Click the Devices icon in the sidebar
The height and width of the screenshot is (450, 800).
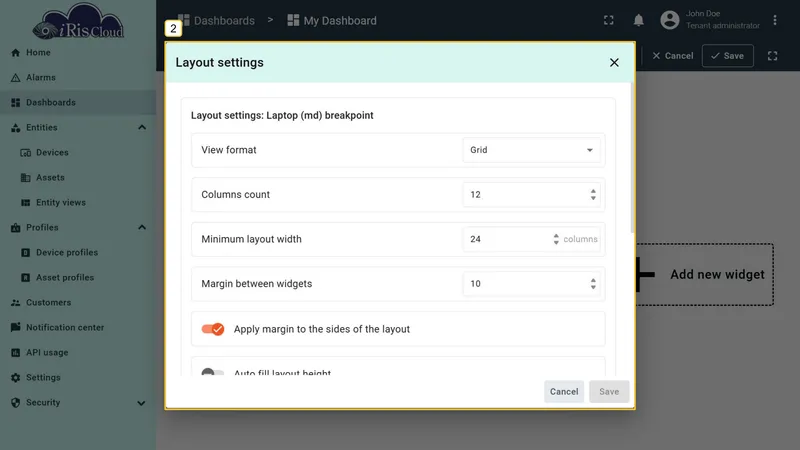coord(26,153)
